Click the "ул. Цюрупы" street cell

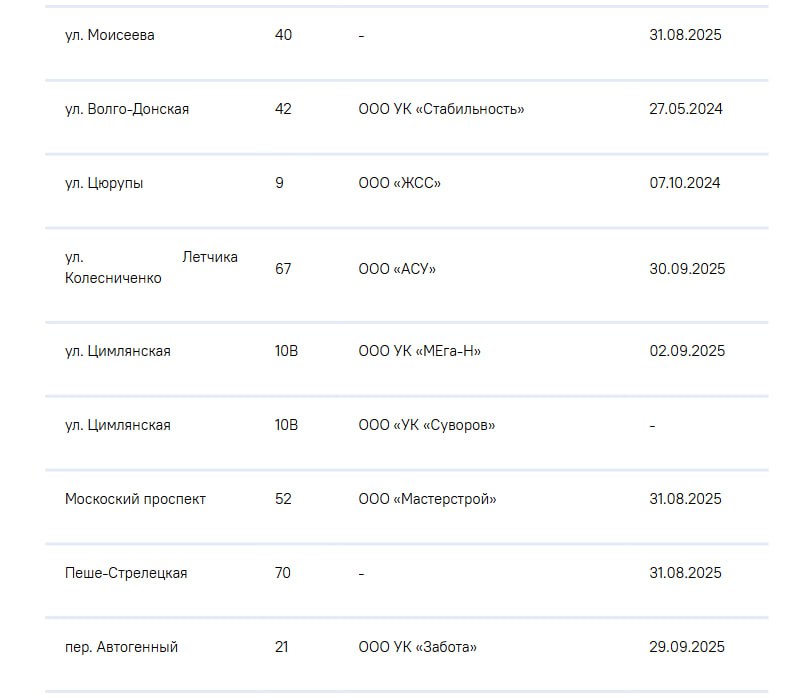click(104, 183)
